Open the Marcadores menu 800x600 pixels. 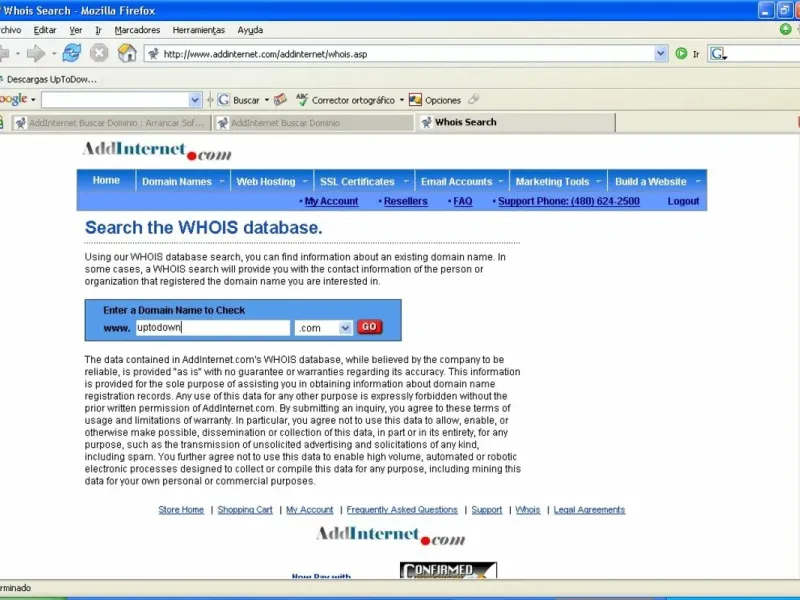point(137,30)
